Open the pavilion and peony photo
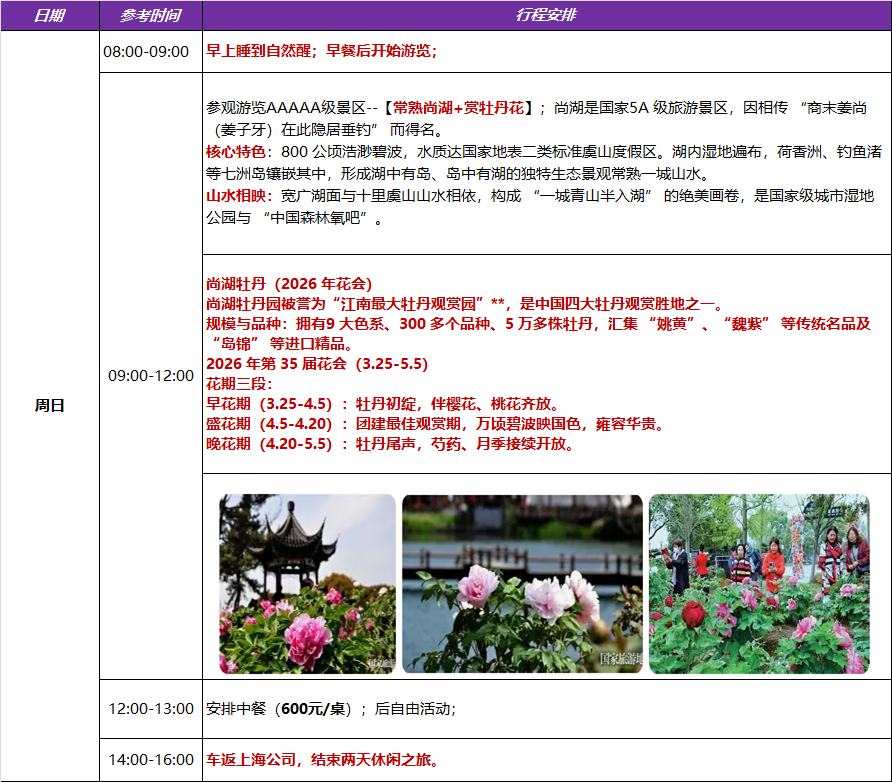 pos(308,583)
